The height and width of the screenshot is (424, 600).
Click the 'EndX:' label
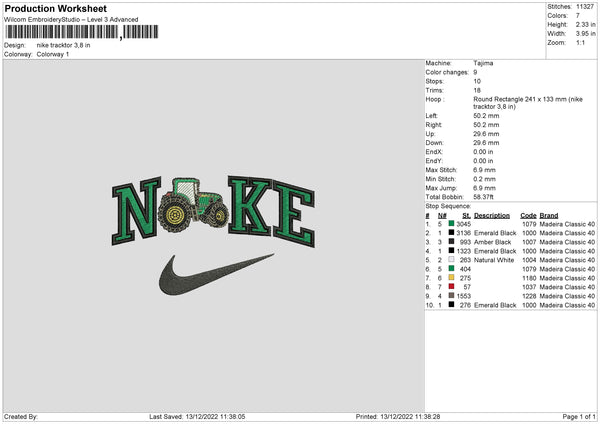(x=434, y=152)
